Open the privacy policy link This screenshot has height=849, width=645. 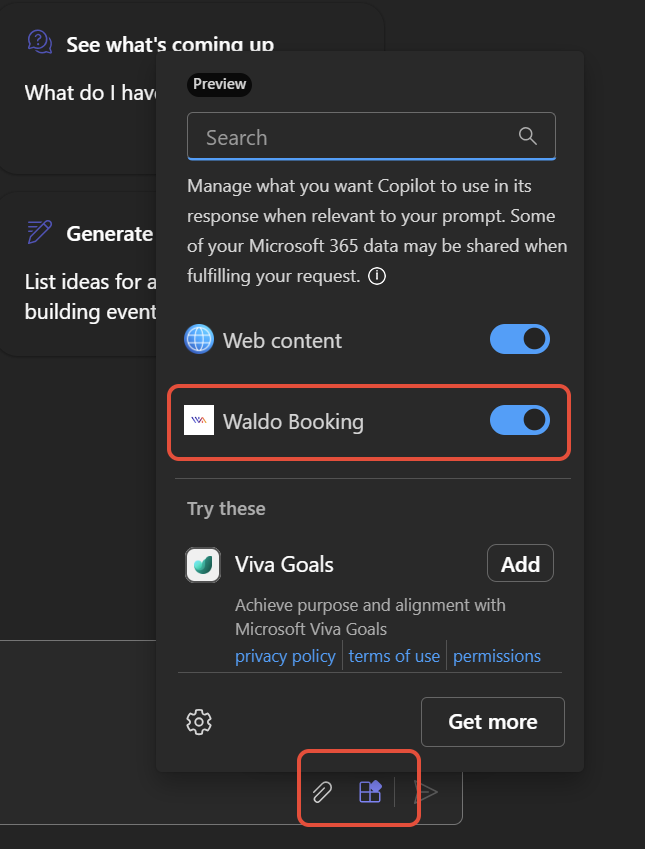285,656
